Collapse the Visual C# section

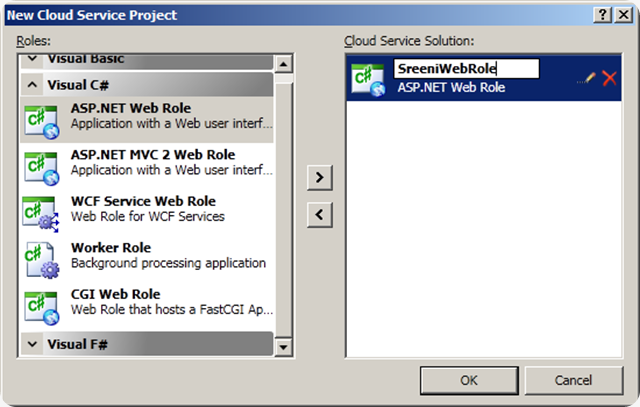[32, 85]
